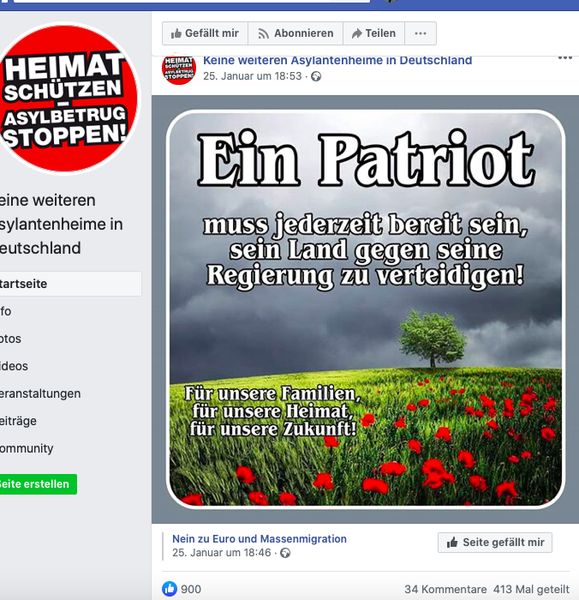The height and width of the screenshot is (600, 579).
Task: Select the Startseite sidebar tab
Action: pyautogui.click(x=70, y=284)
